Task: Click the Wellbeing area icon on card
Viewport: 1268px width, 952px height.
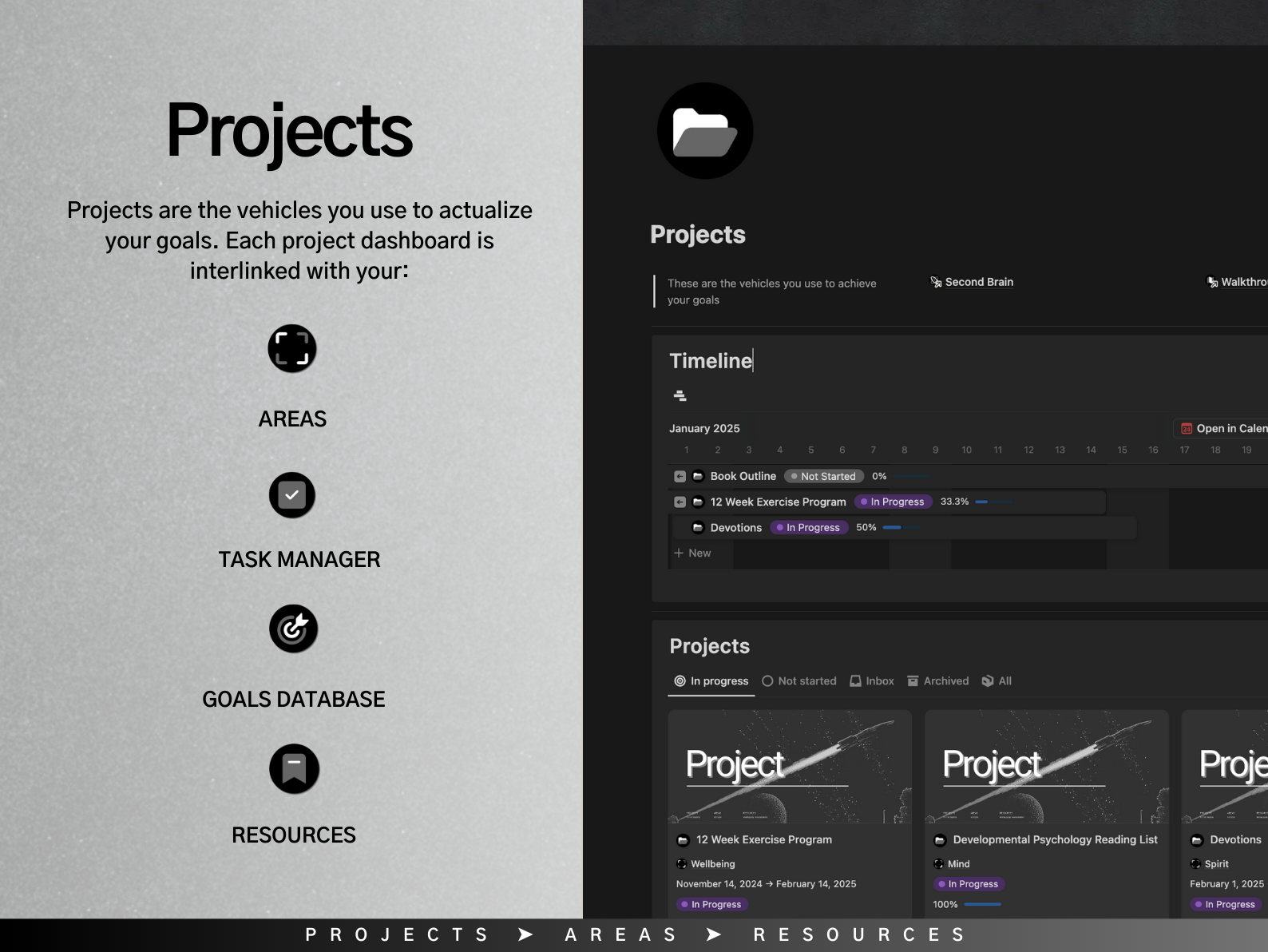Action: [682, 863]
